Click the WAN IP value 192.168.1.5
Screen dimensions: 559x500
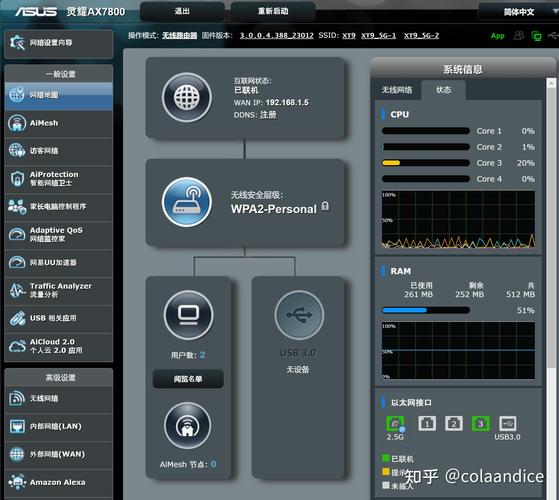tap(287, 103)
